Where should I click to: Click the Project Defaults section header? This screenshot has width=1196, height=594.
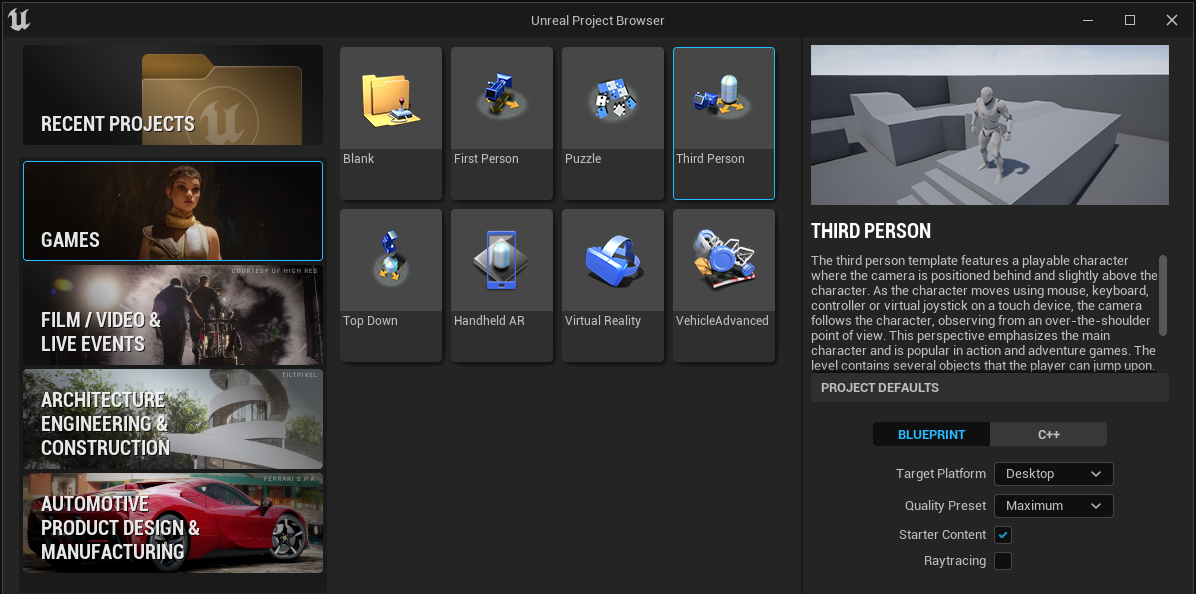coord(989,387)
